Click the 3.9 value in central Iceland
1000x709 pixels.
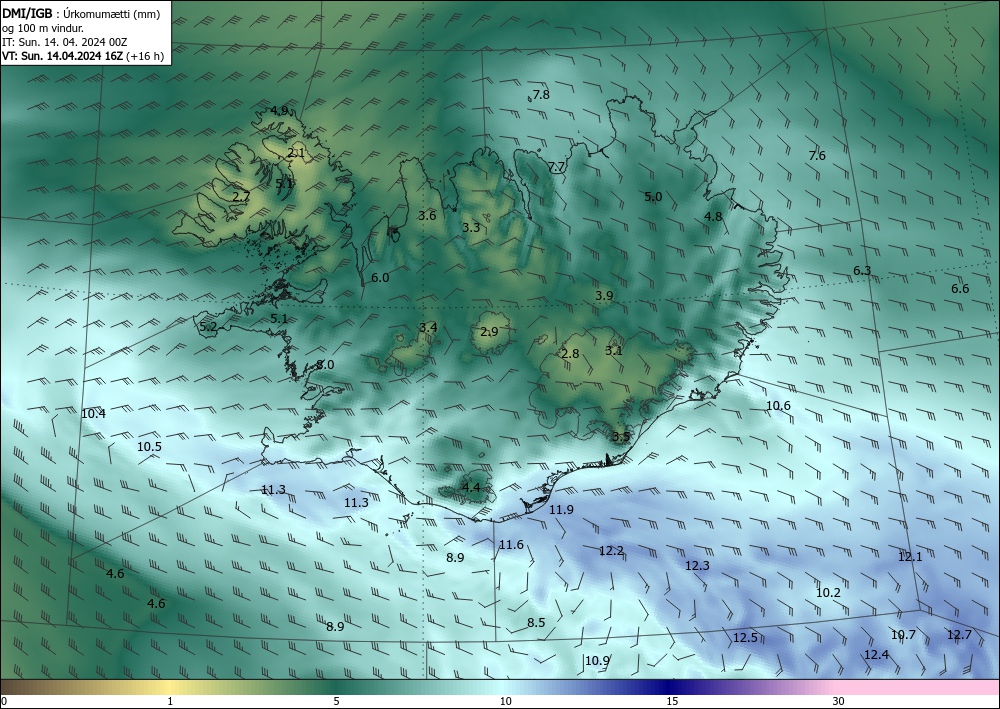pyautogui.click(x=604, y=295)
